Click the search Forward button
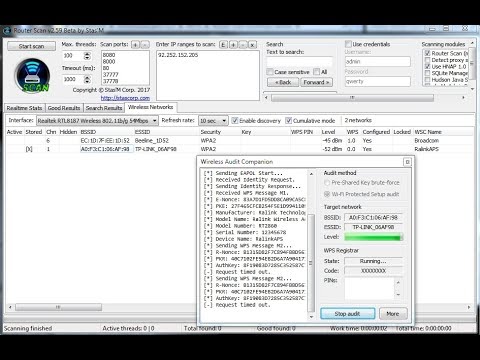 pyautogui.click(x=316, y=82)
